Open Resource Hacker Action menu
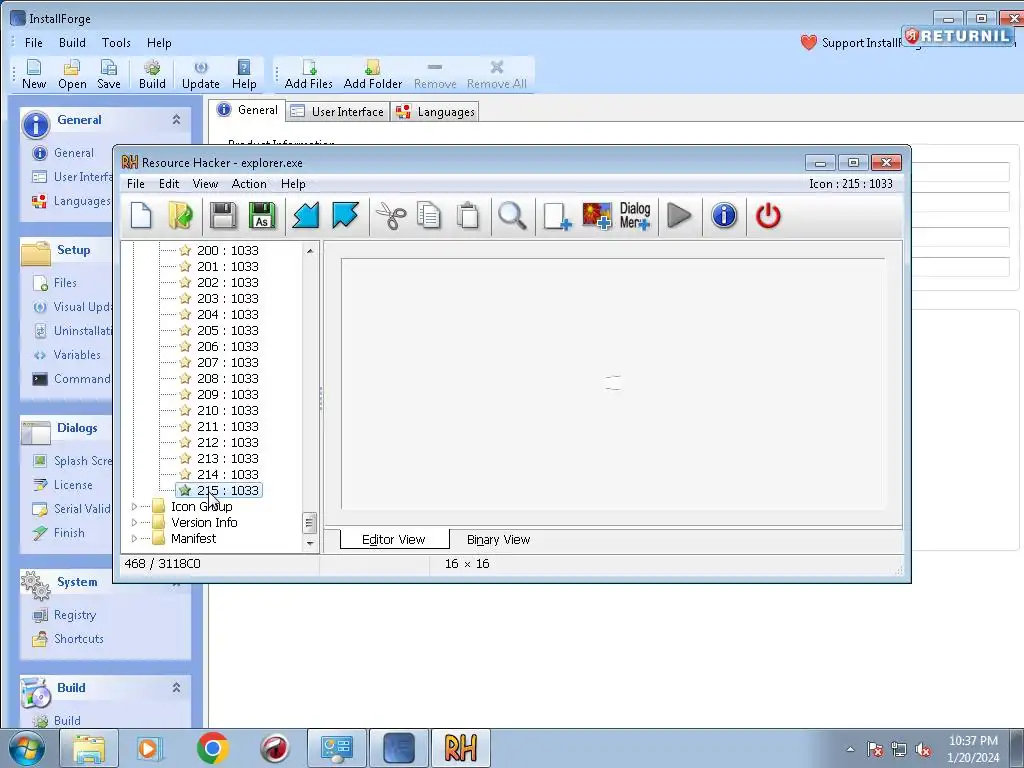1024x768 pixels. tap(249, 184)
